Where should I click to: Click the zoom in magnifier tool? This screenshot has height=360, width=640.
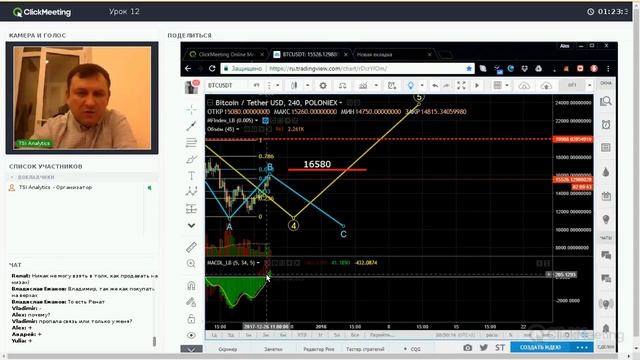coord(191,264)
